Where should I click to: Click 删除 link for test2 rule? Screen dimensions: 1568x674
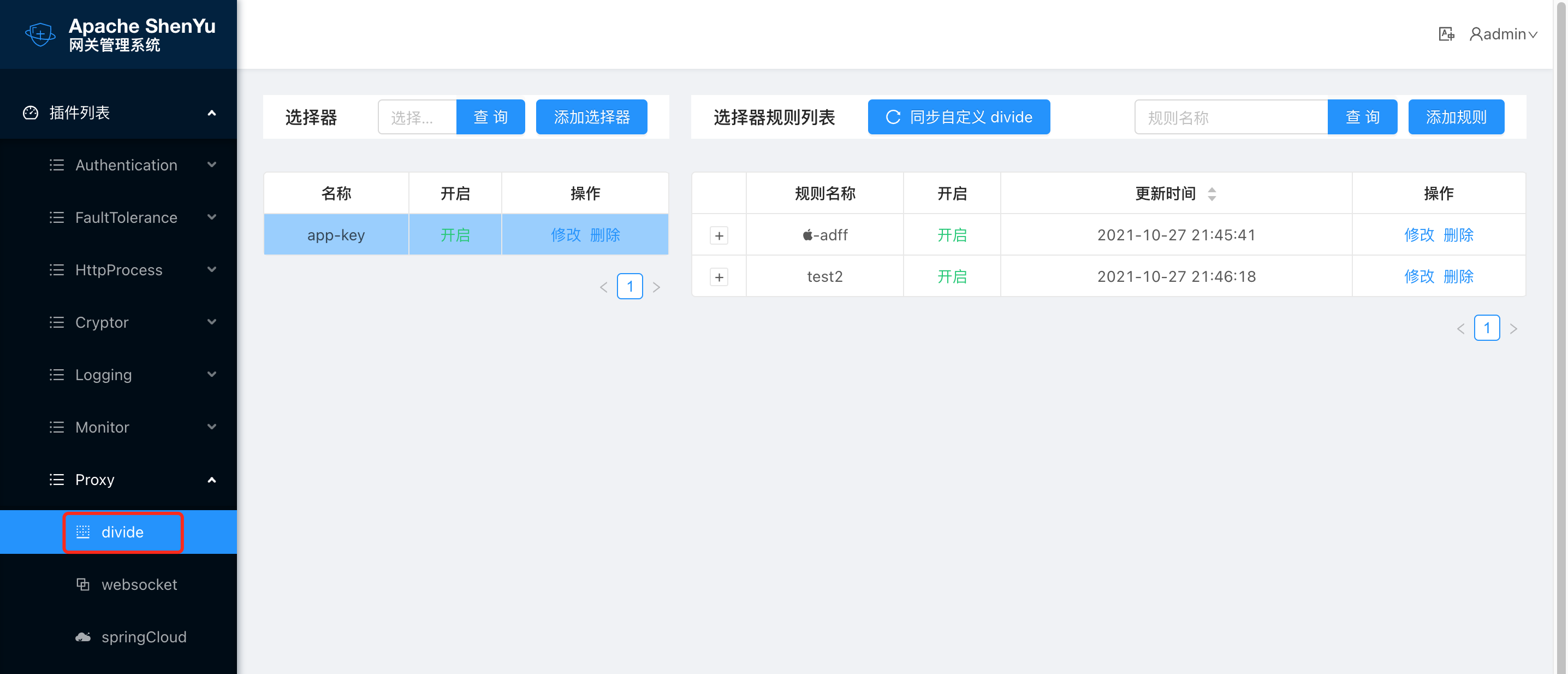click(x=1458, y=276)
